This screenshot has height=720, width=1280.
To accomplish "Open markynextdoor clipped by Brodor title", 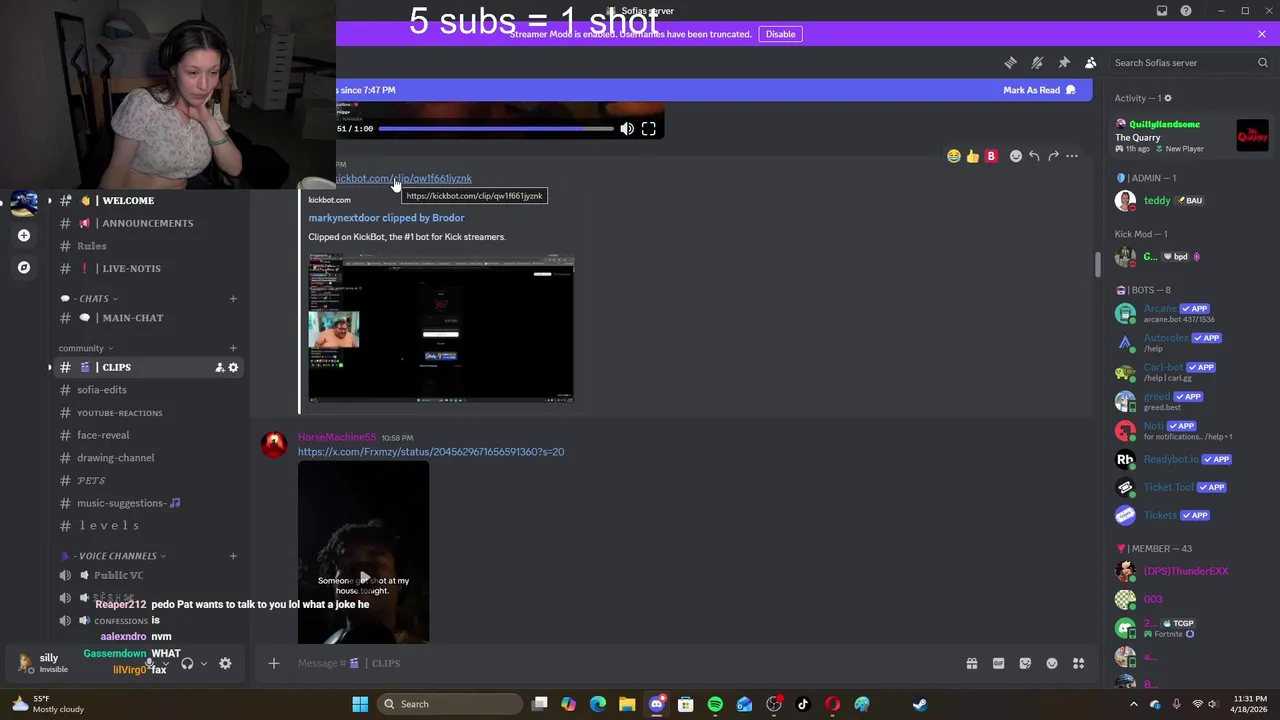I will tap(386, 218).
